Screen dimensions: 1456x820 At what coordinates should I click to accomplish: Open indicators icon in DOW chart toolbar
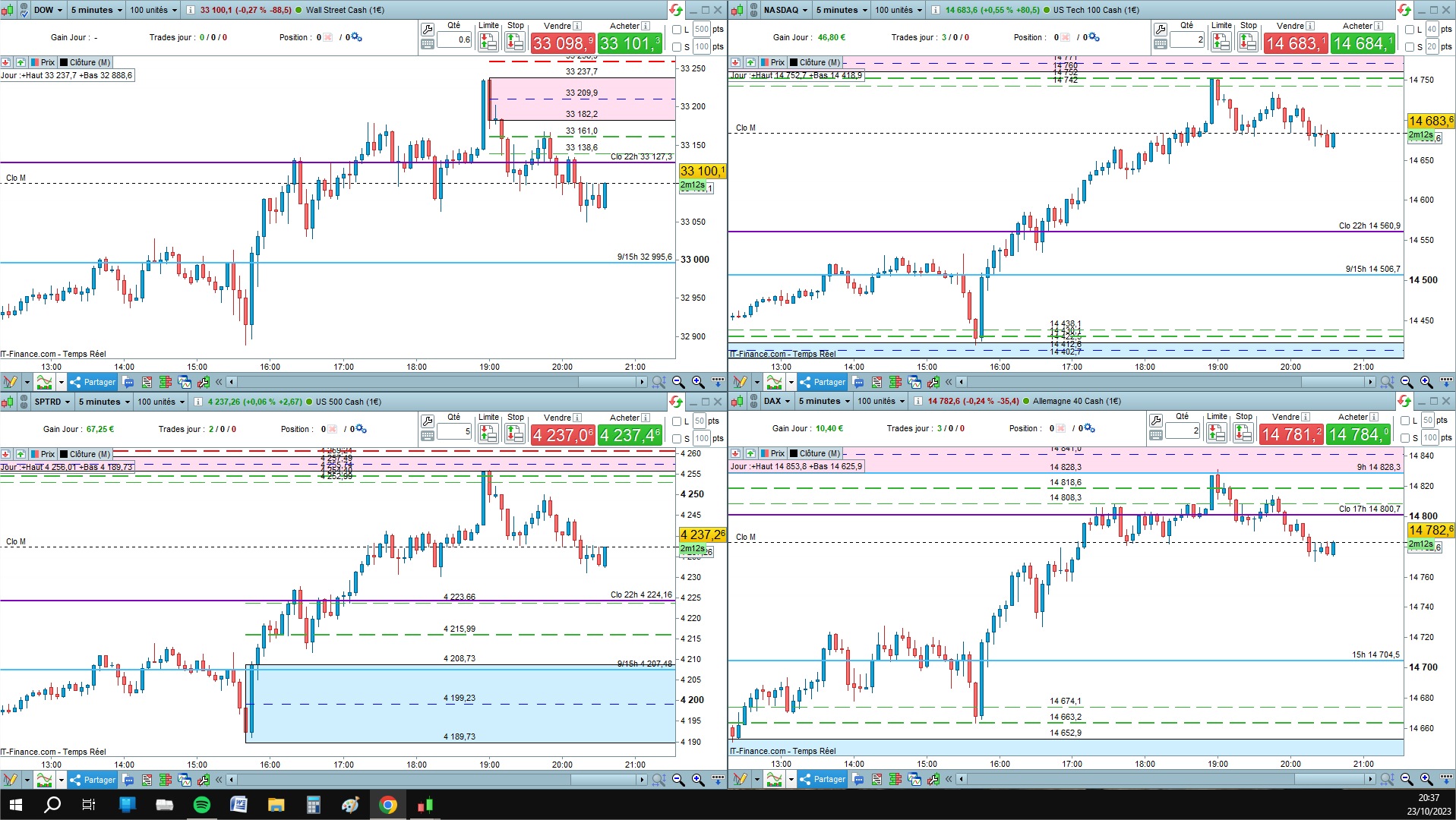pyautogui.click(x=45, y=382)
